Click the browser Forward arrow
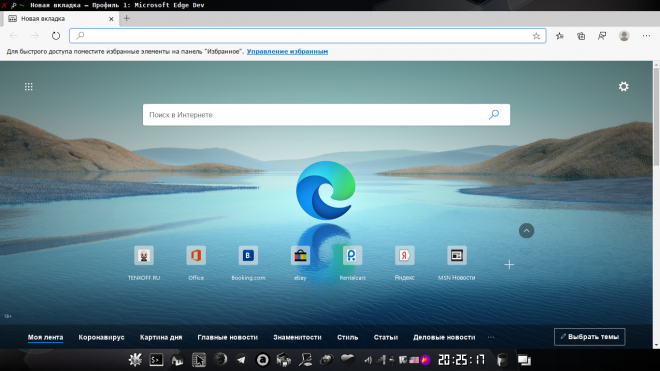The height and width of the screenshot is (371, 660). (35, 36)
